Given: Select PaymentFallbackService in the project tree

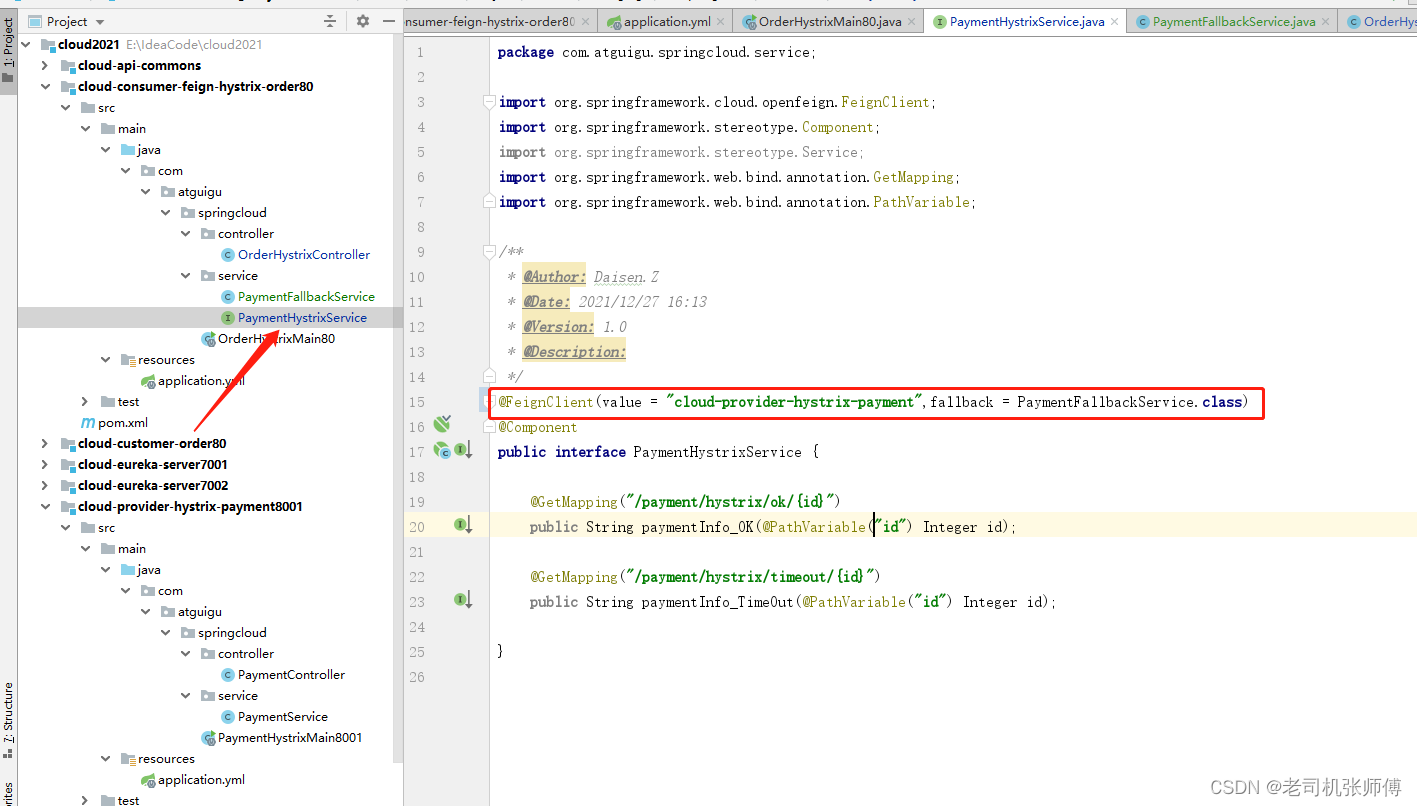Looking at the screenshot, I should pyautogui.click(x=306, y=296).
